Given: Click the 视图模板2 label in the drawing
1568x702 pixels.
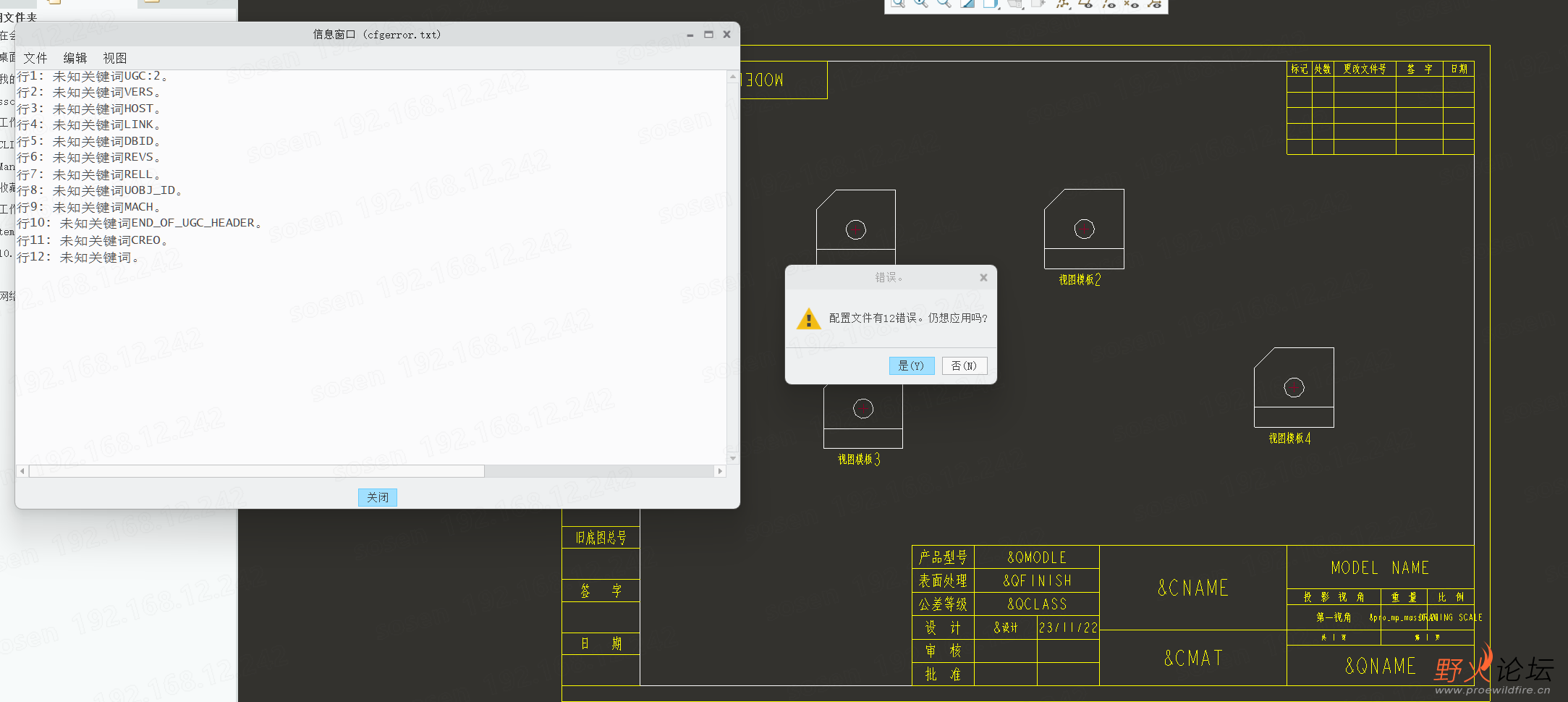Looking at the screenshot, I should 1080,280.
